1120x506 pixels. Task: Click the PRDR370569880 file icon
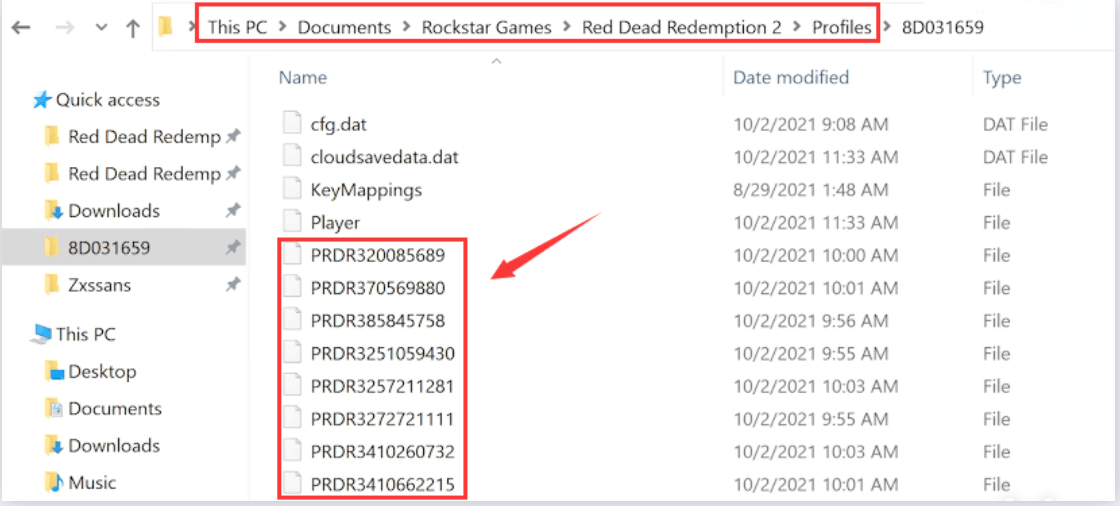click(292, 287)
